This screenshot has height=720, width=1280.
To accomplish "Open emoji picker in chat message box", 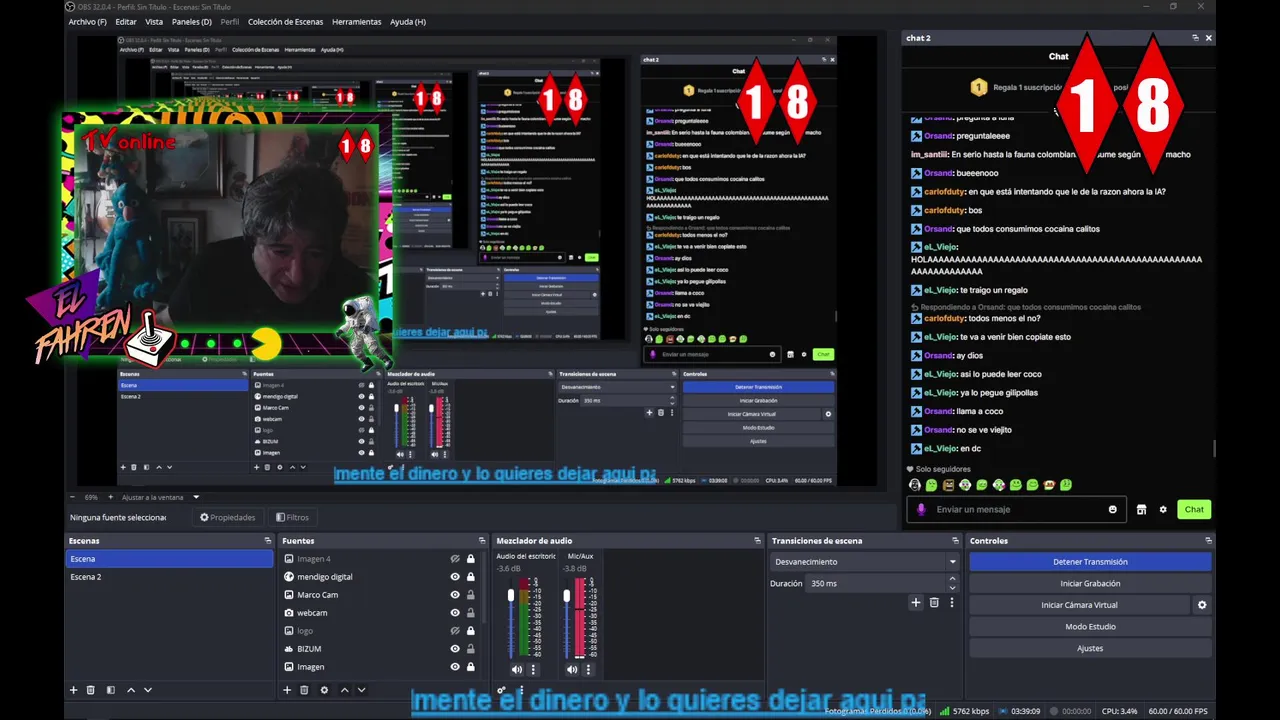I will 1113,510.
